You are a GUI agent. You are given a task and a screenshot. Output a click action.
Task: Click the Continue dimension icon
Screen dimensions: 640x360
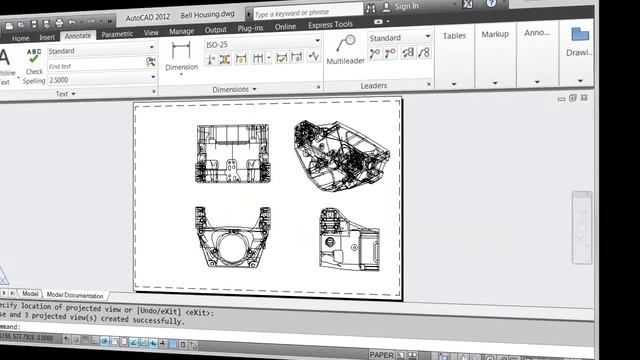click(x=258, y=58)
